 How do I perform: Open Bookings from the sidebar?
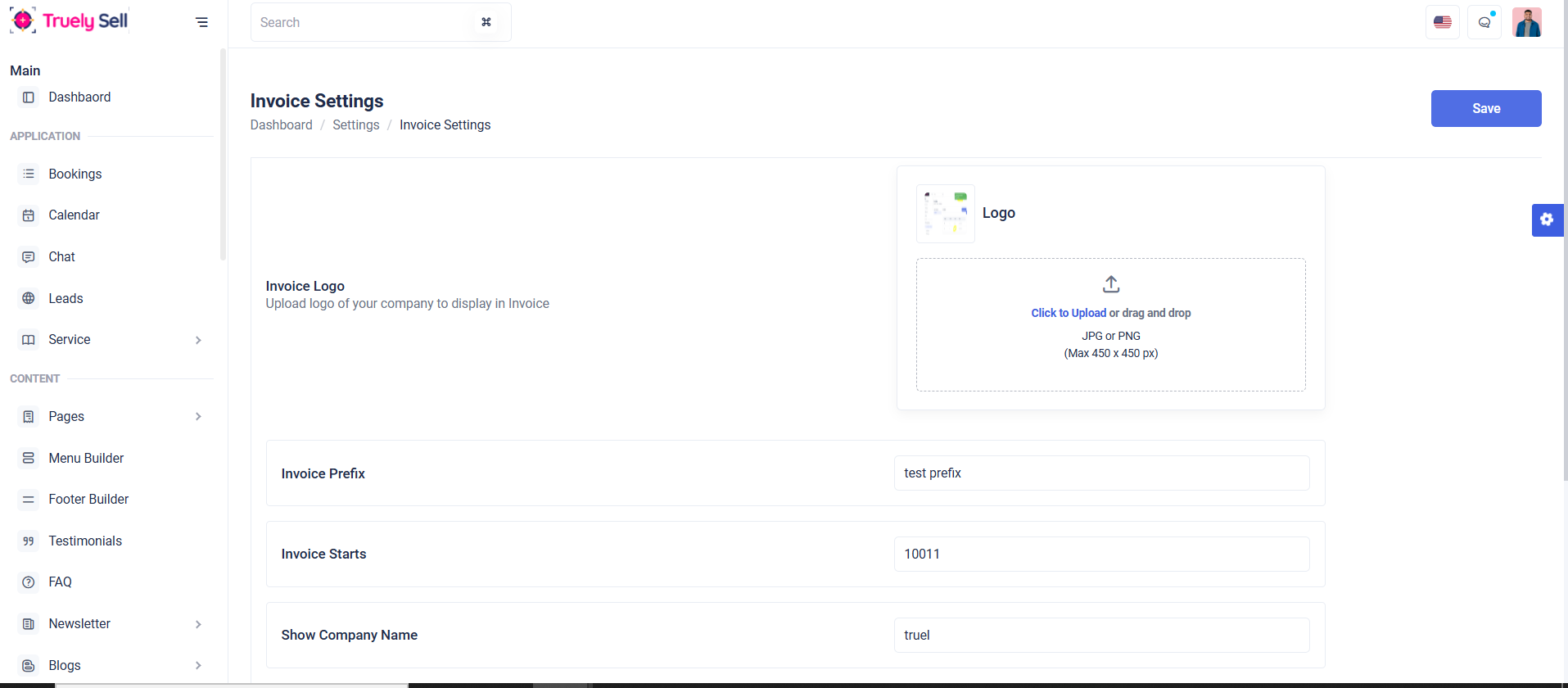click(75, 174)
